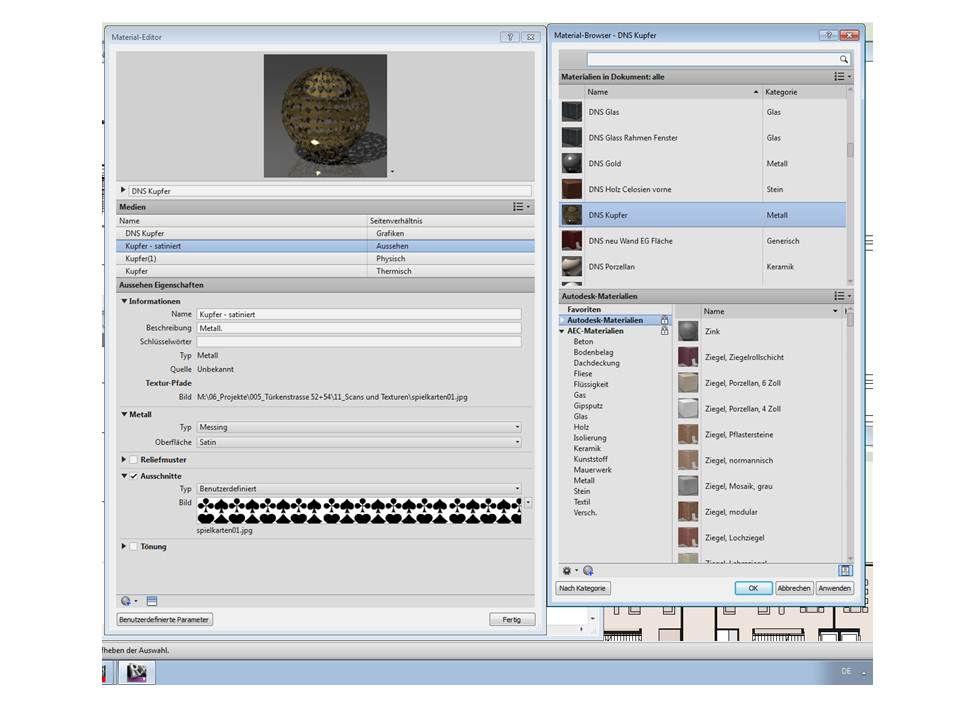Click the help button in Material-Browser title bar
The width and height of the screenshot is (960, 720).
point(828,36)
